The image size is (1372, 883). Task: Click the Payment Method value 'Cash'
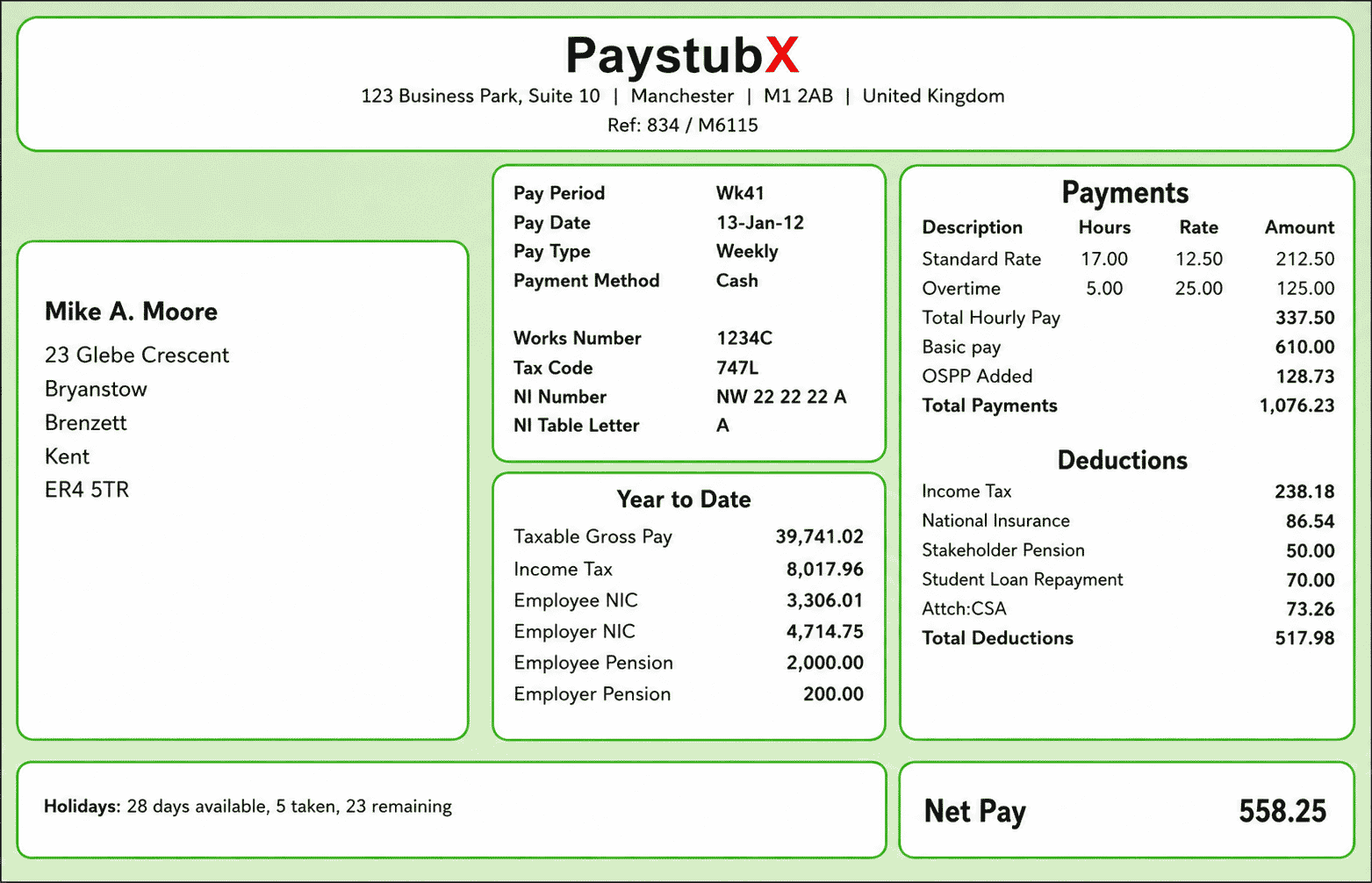coord(736,280)
